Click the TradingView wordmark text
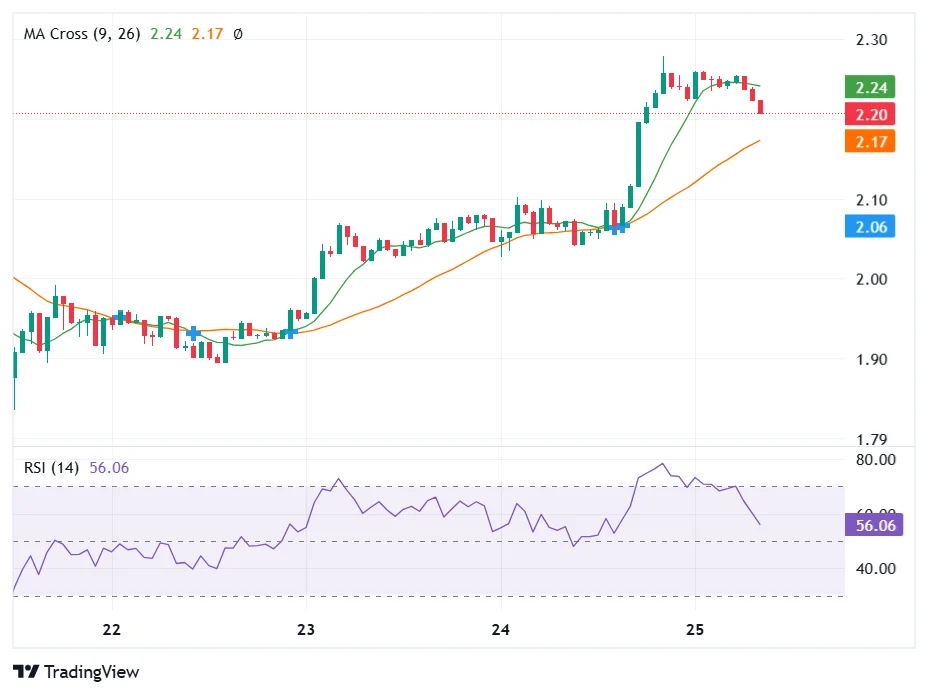 tap(92, 672)
